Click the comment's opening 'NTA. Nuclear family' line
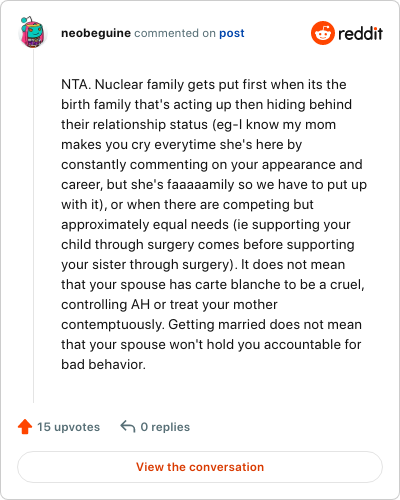This screenshot has width=400, height=500. click(204, 84)
